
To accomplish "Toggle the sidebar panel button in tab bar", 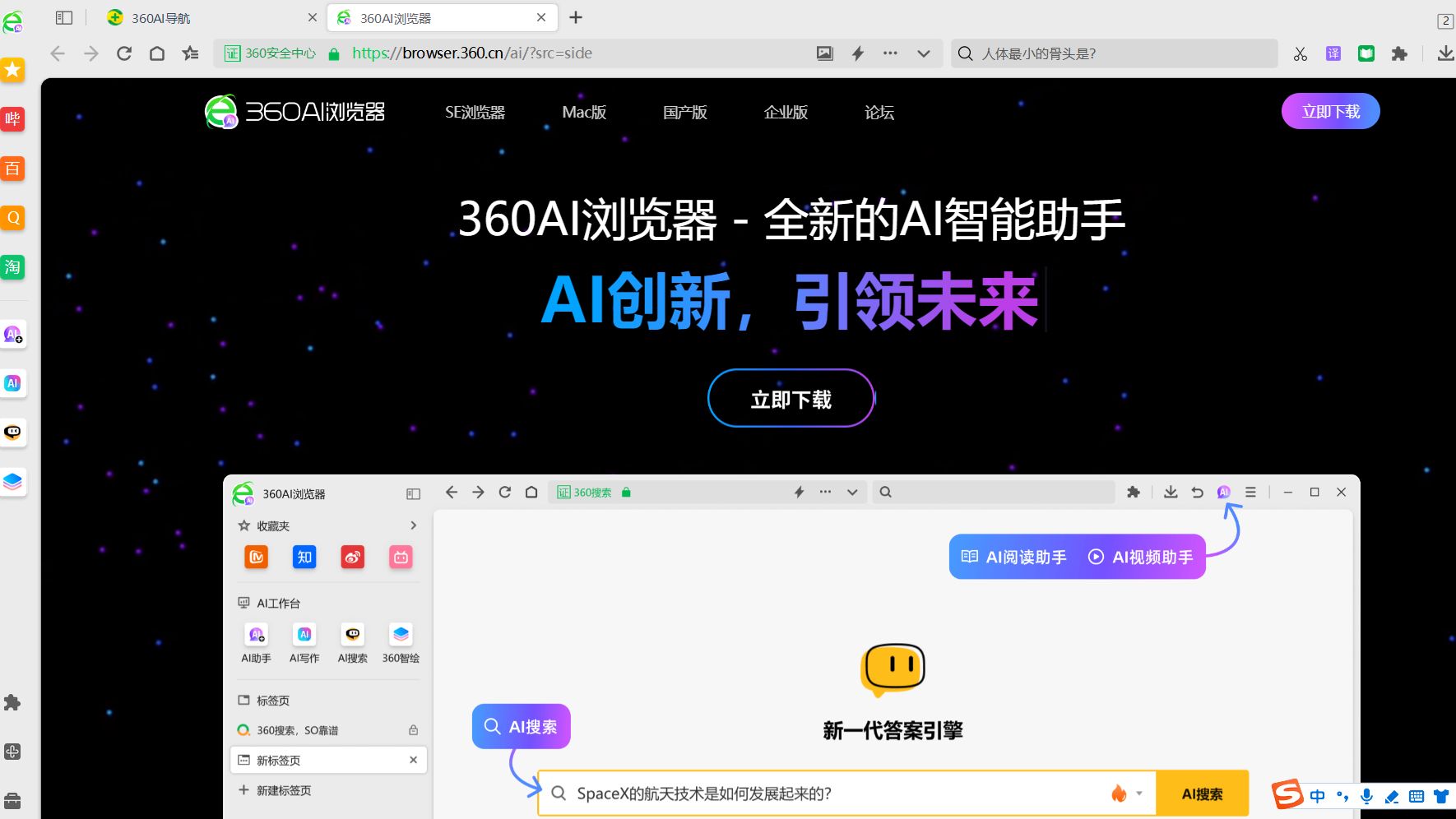I will coord(64,17).
